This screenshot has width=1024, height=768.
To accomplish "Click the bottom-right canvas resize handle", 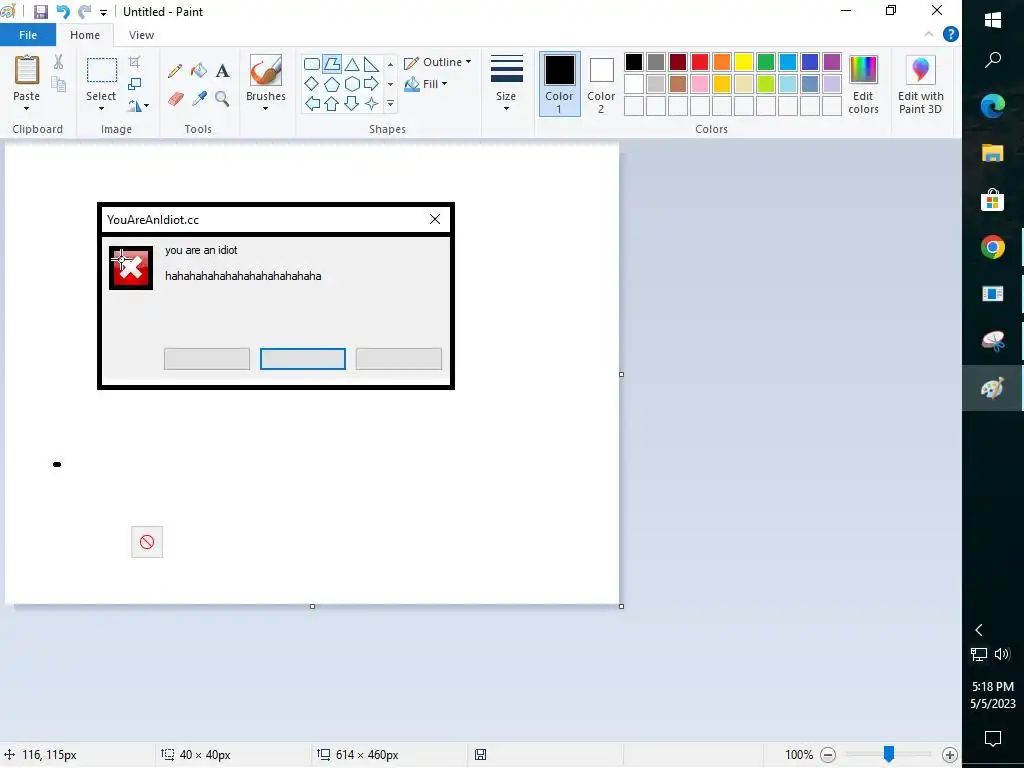I will [621, 606].
